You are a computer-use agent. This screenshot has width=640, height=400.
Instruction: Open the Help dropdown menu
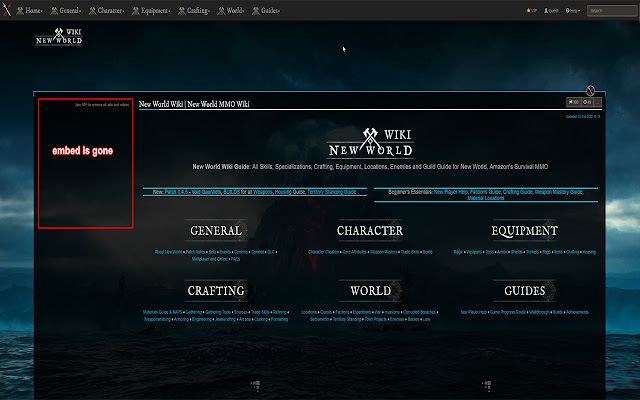572,11
